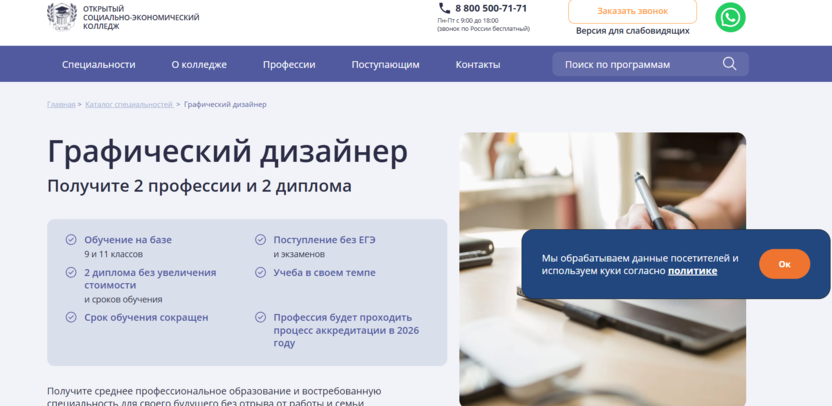The image size is (832, 406).
Task: Open the О колледже menu item
Action: [199, 65]
